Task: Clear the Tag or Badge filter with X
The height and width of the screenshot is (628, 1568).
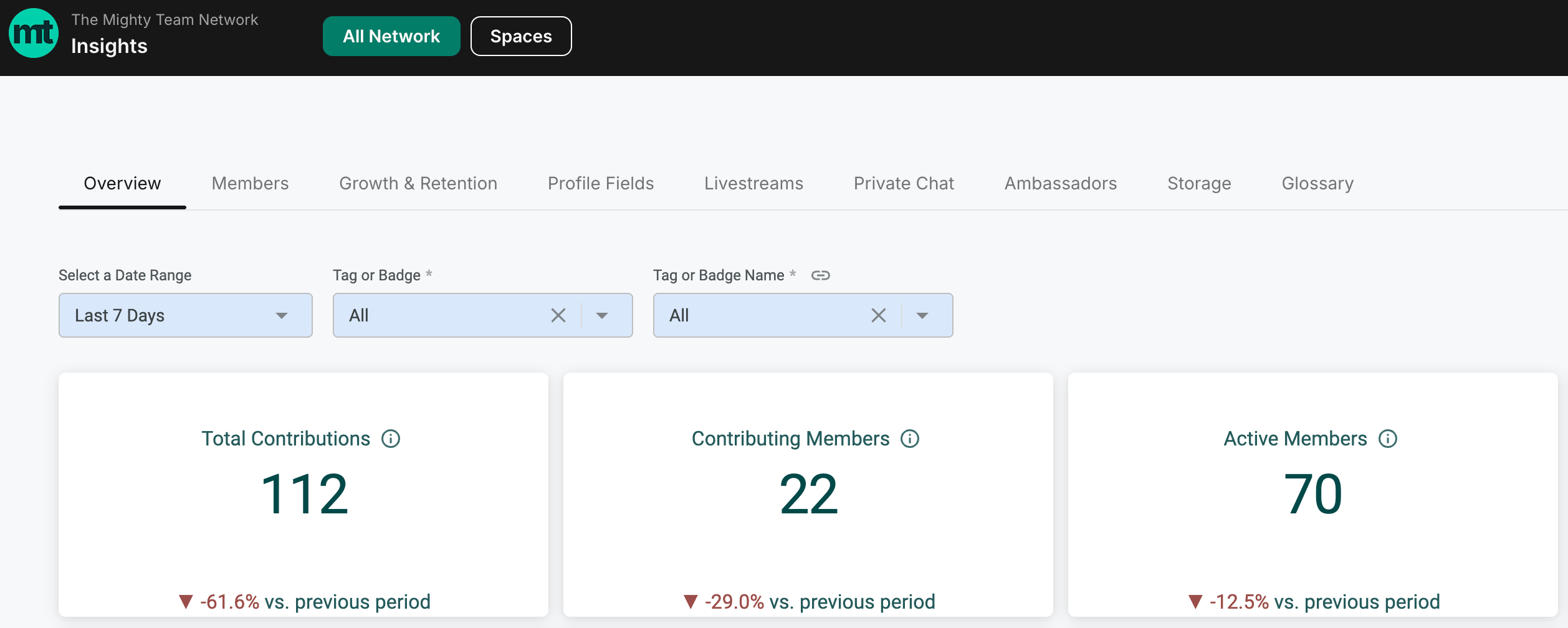Action: (558, 315)
